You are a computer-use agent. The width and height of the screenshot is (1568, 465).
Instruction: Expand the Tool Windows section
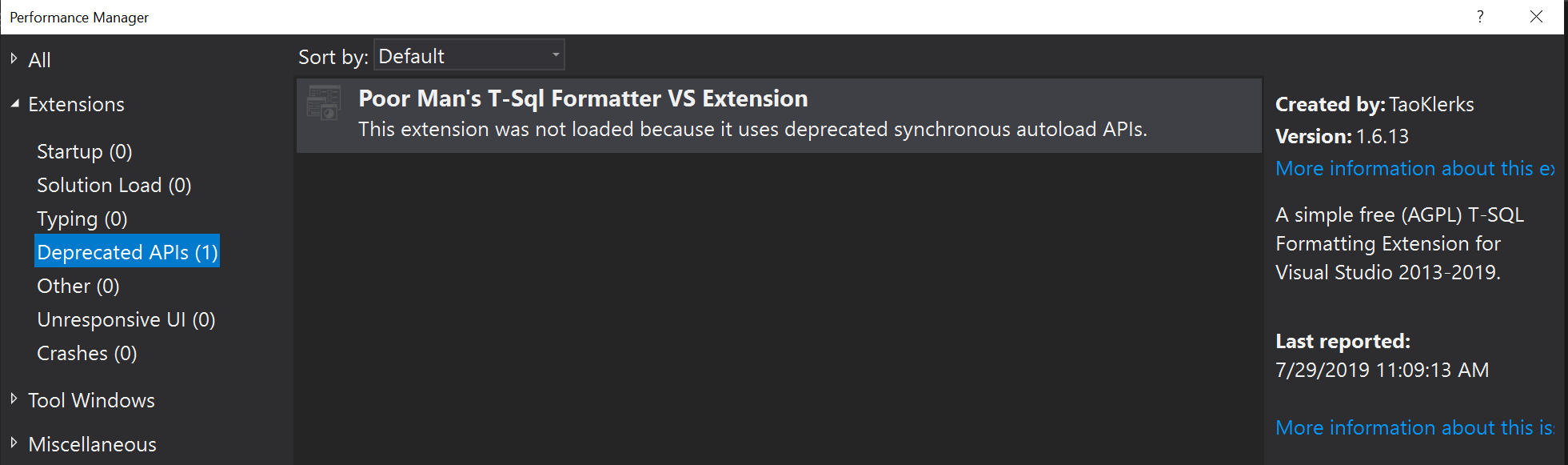(x=14, y=399)
